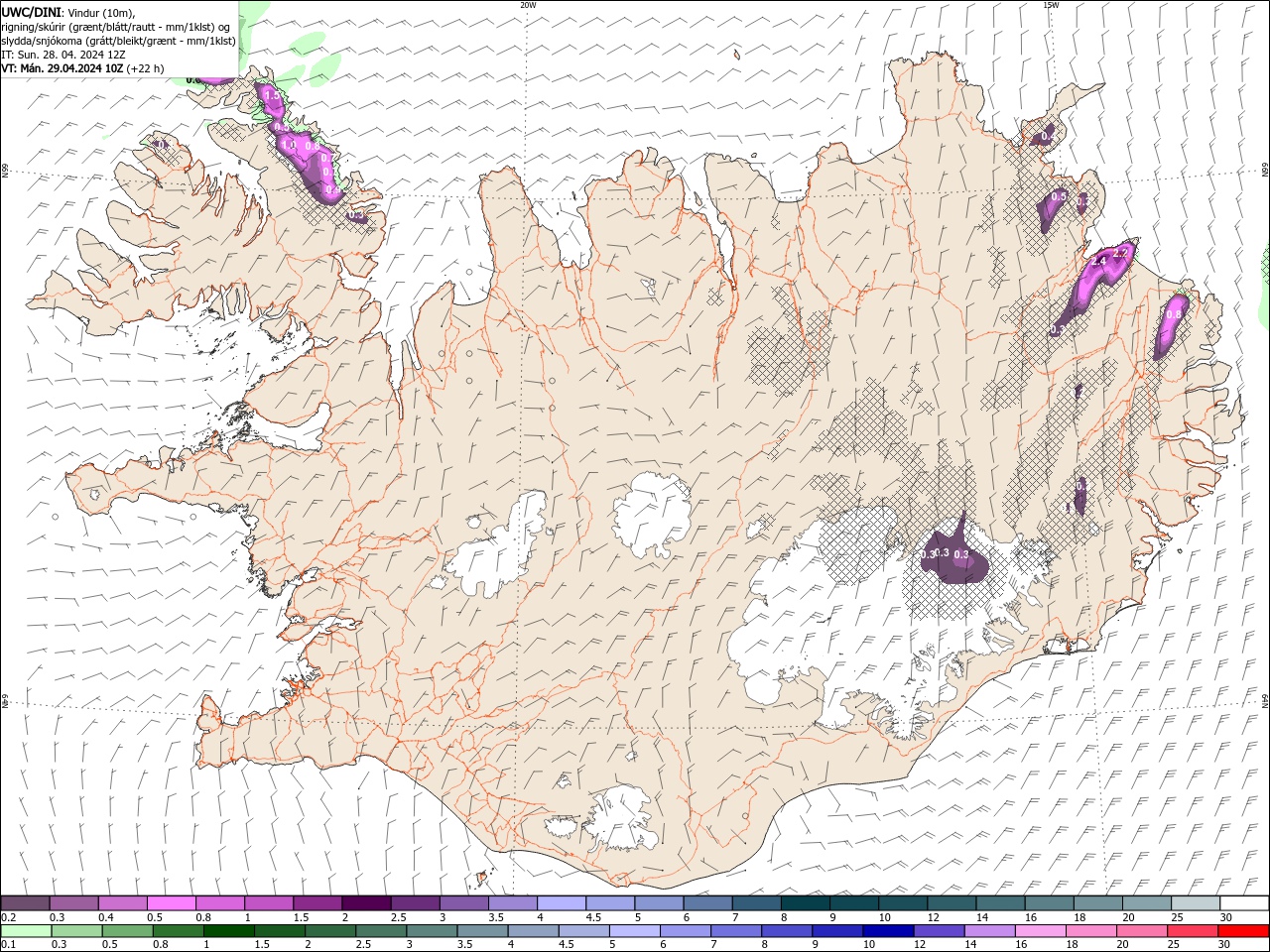Pick the light gray snow swatch between 25 and 30
The image size is (1270, 952).
coord(1196,903)
